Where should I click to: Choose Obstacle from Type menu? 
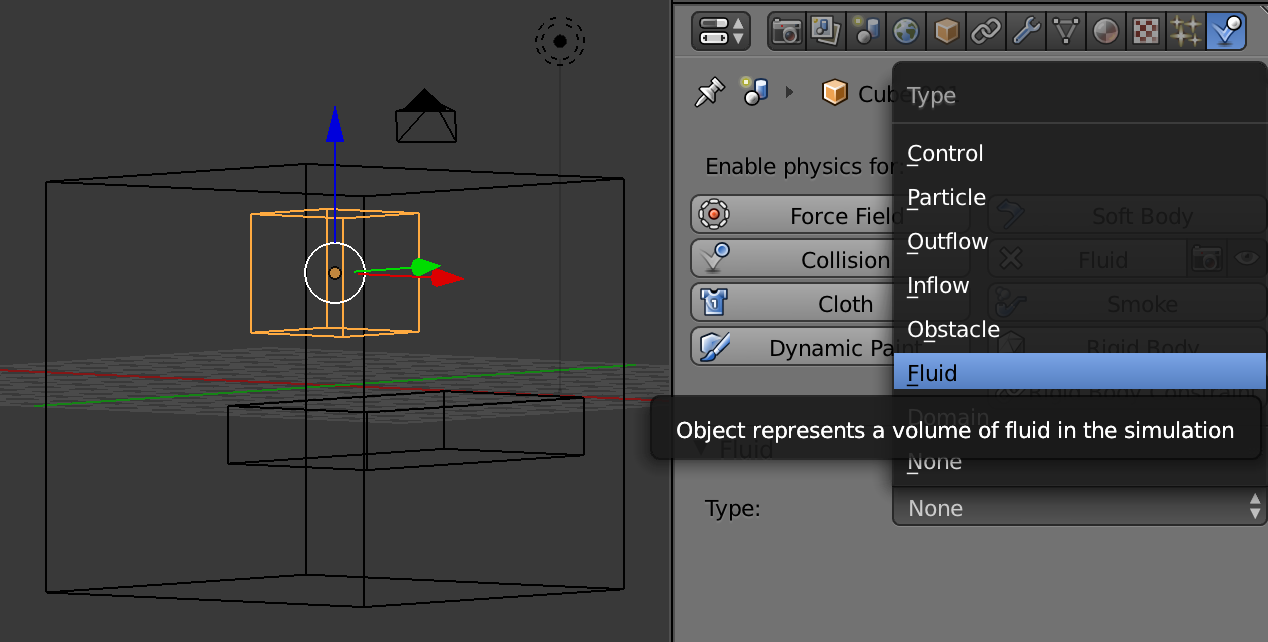coord(1079,329)
